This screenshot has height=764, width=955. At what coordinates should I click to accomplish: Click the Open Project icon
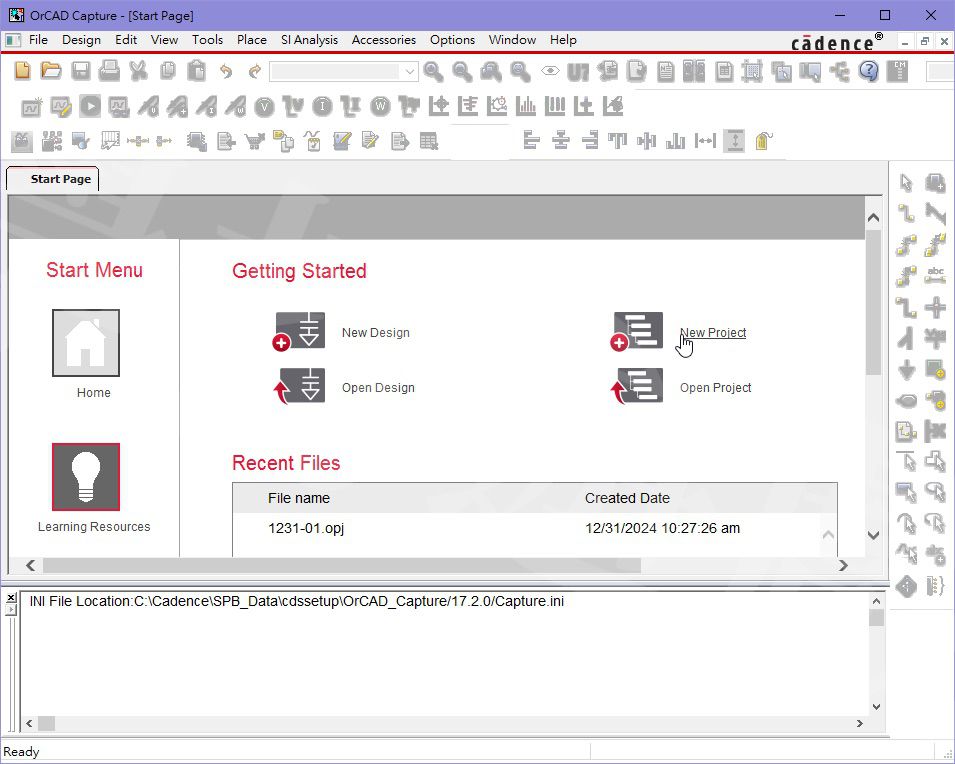pyautogui.click(x=637, y=386)
